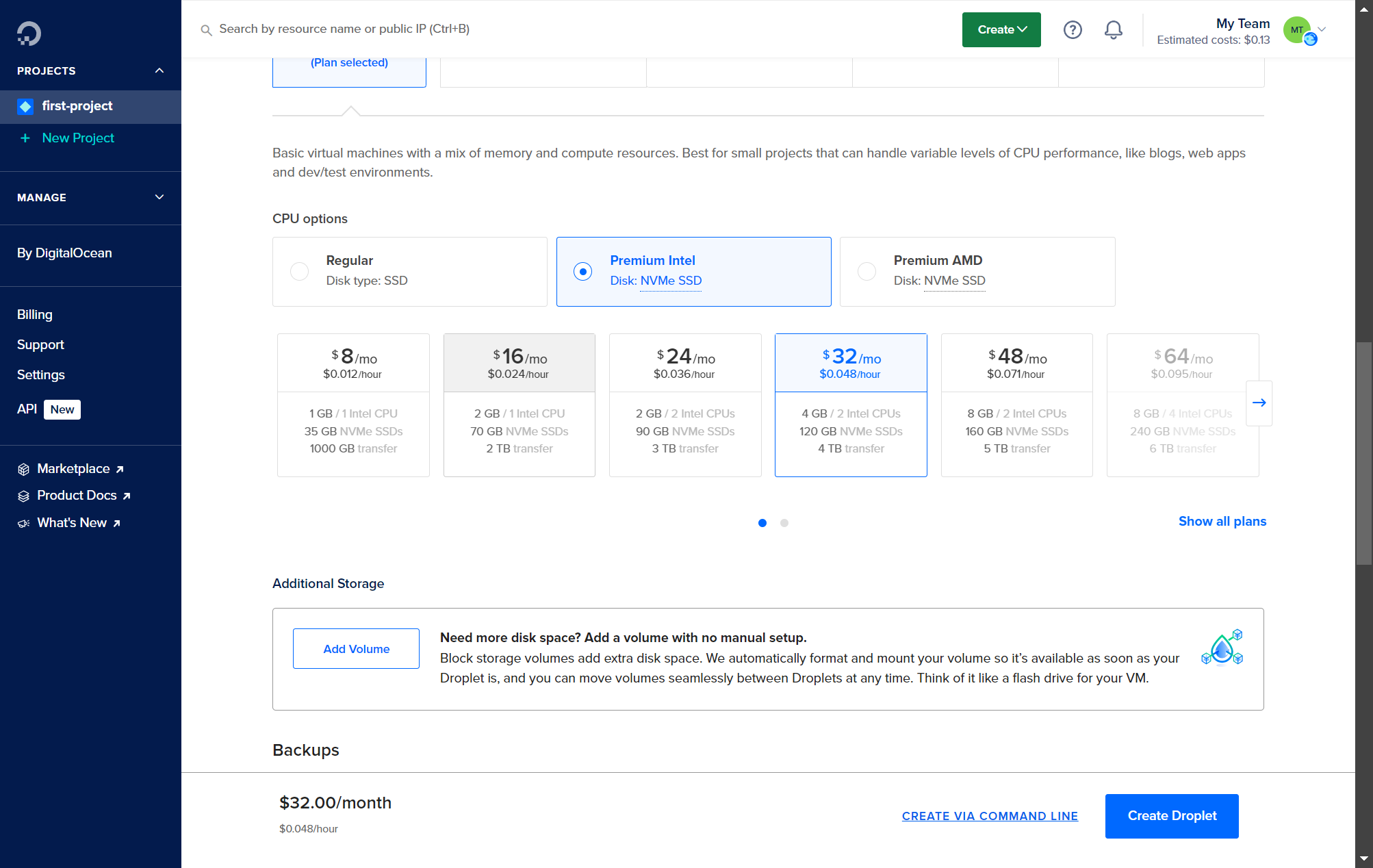Click the Product Docs stack icon

(x=24, y=496)
